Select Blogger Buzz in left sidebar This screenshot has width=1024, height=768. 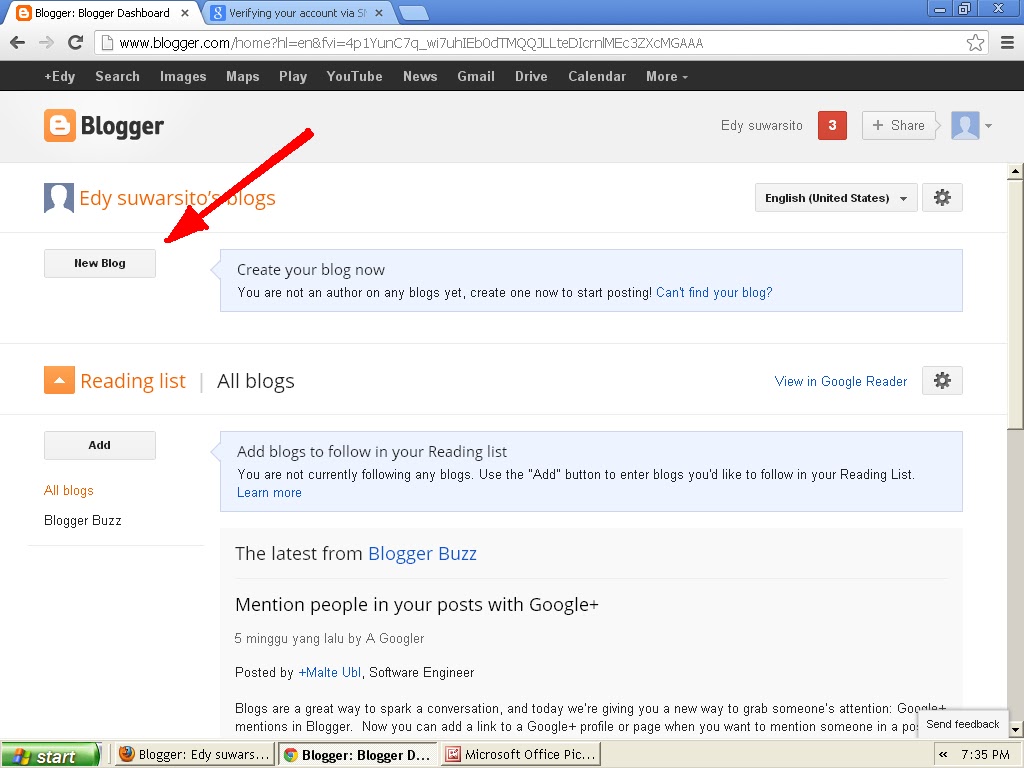coord(82,520)
